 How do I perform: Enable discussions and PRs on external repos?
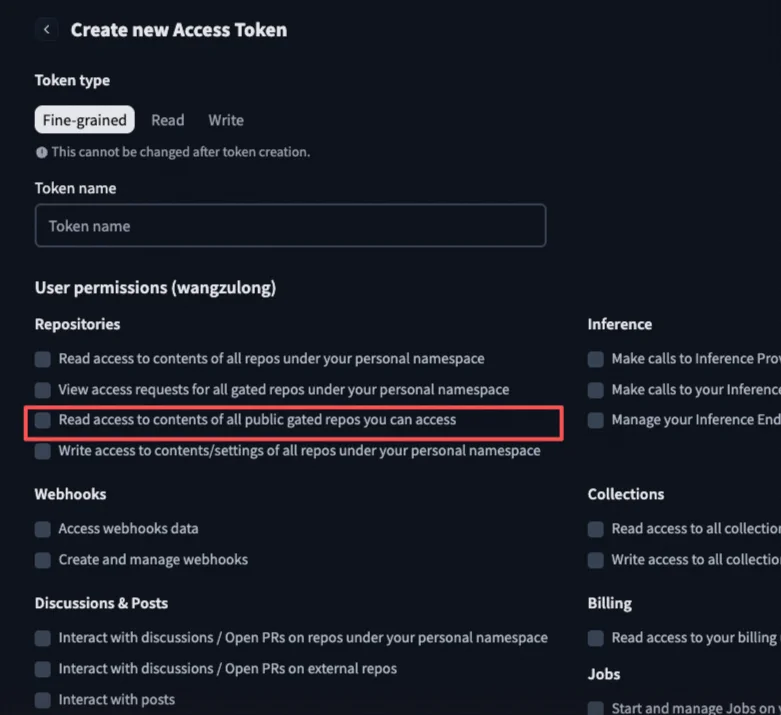pyautogui.click(x=43, y=669)
